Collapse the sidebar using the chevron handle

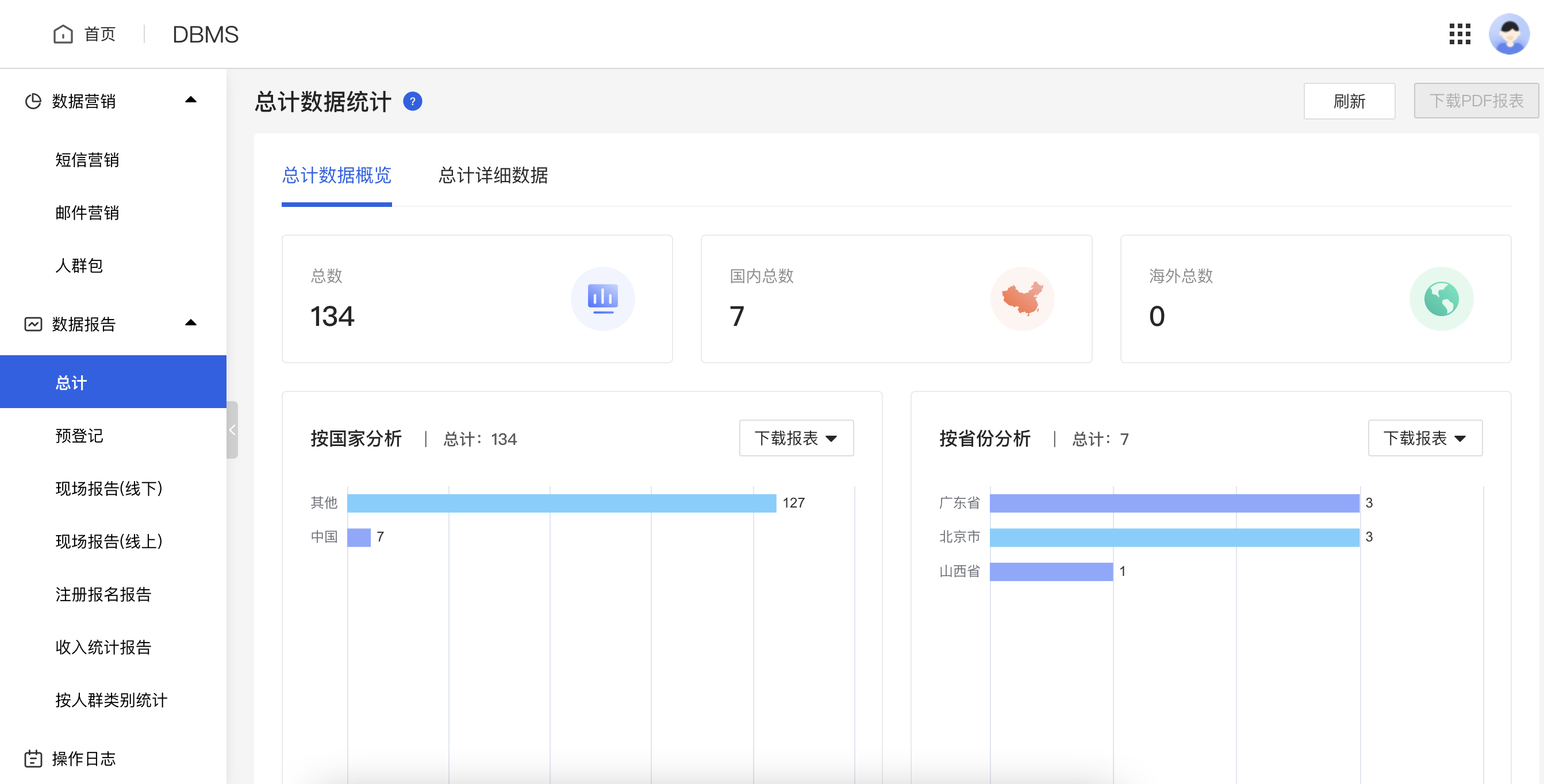click(x=233, y=429)
